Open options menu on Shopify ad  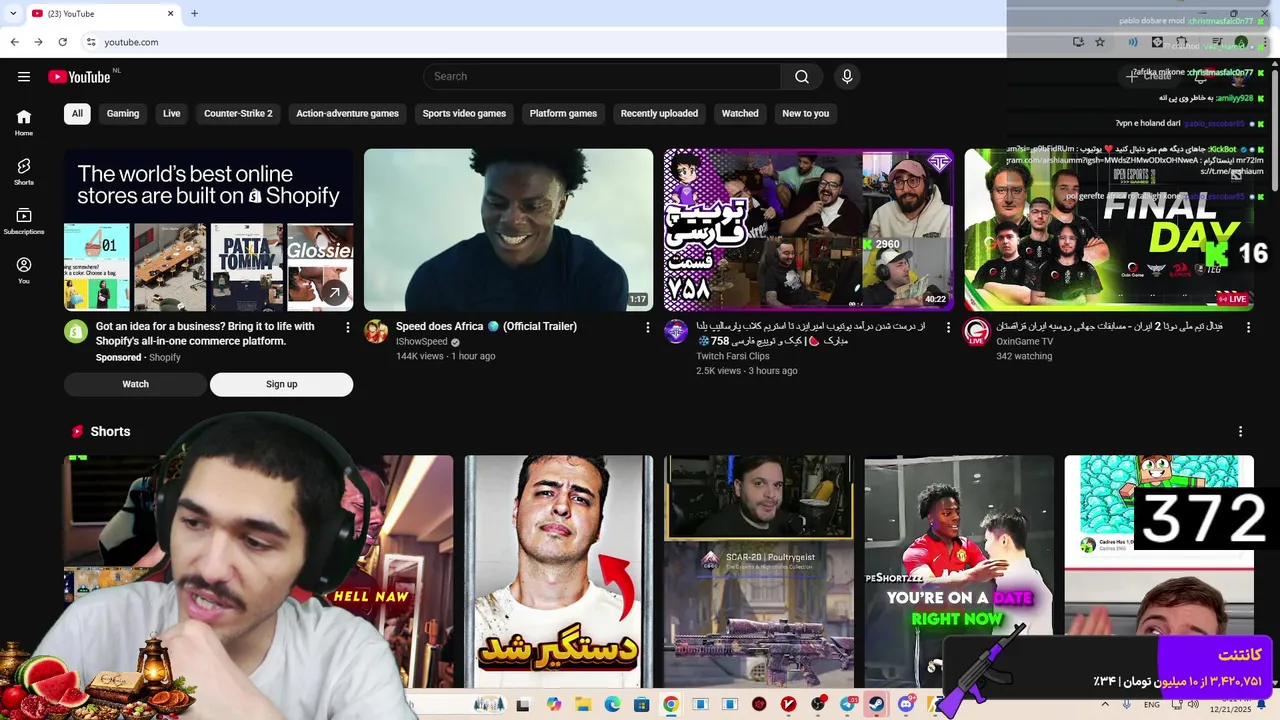point(348,327)
